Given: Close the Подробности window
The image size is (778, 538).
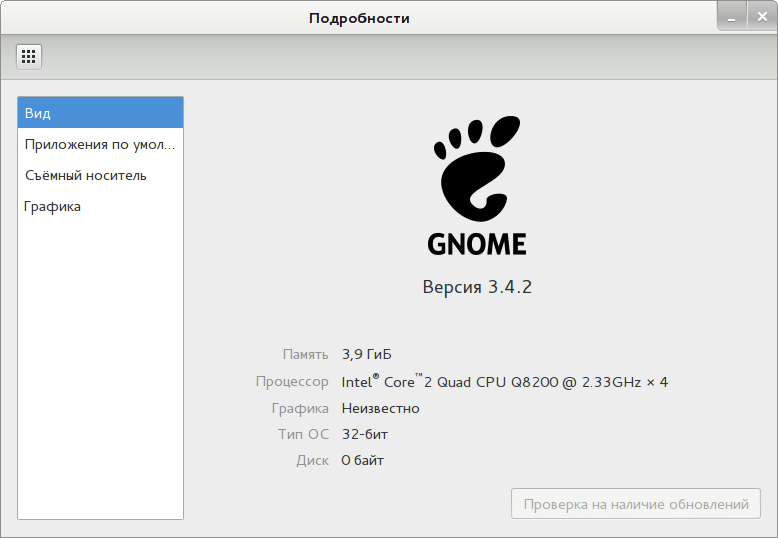Looking at the screenshot, I should pos(762,17).
